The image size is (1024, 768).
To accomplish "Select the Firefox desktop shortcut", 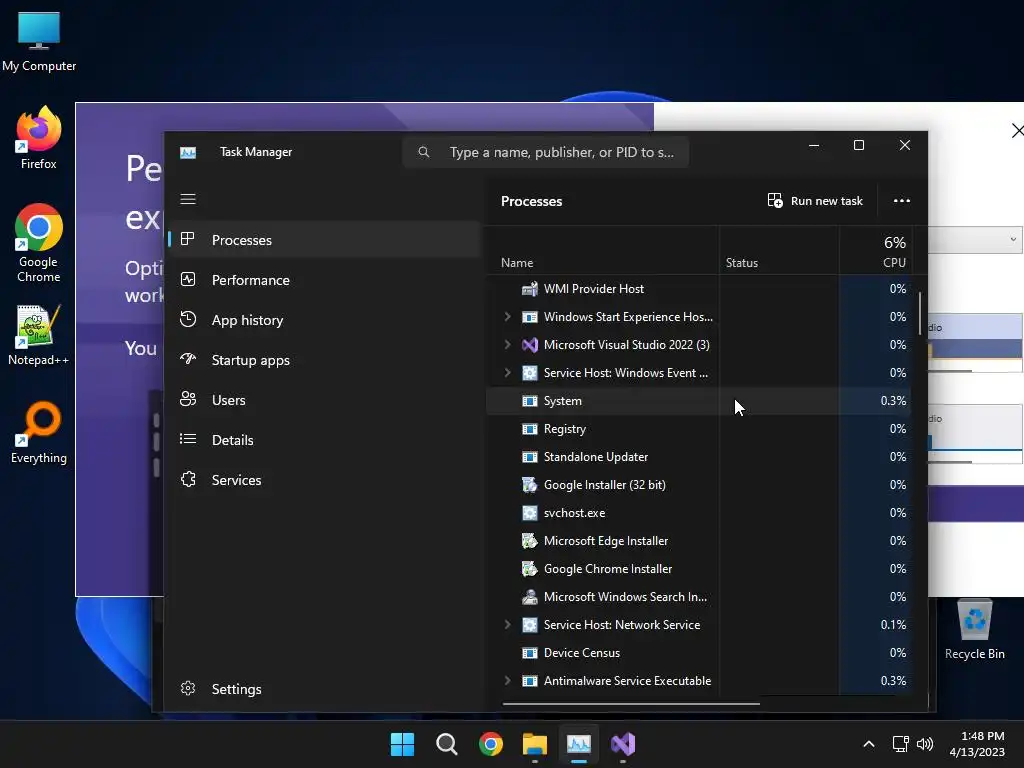I will click(39, 138).
